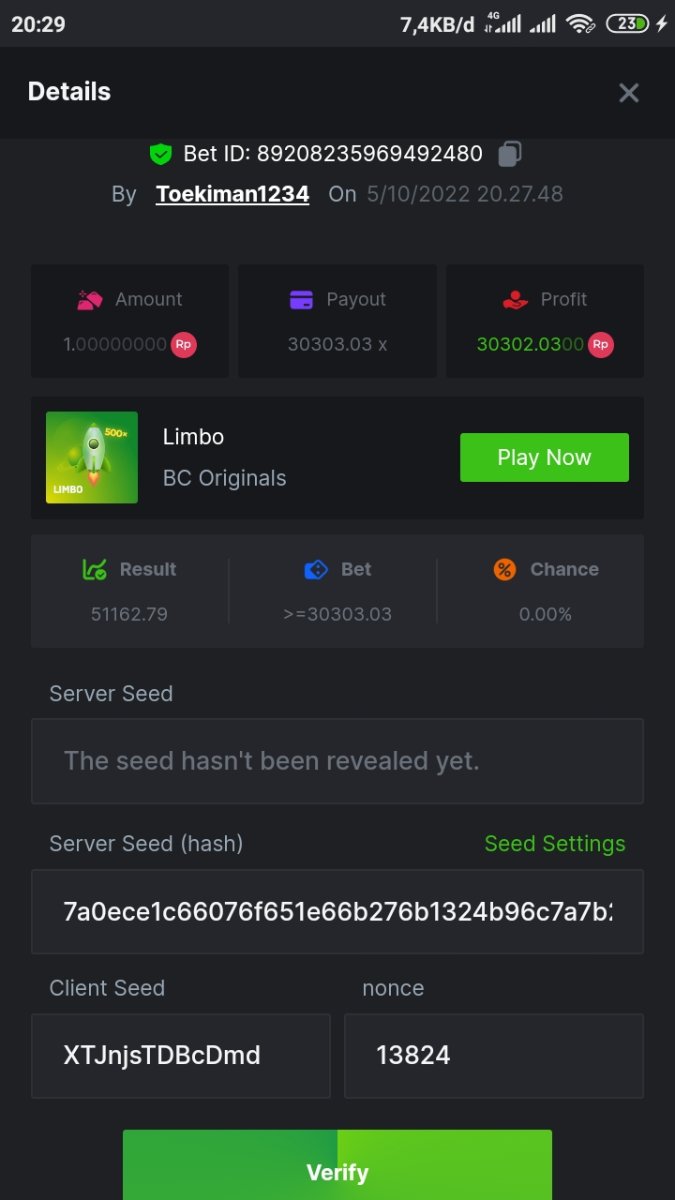Click the Play Now button

click(x=544, y=457)
